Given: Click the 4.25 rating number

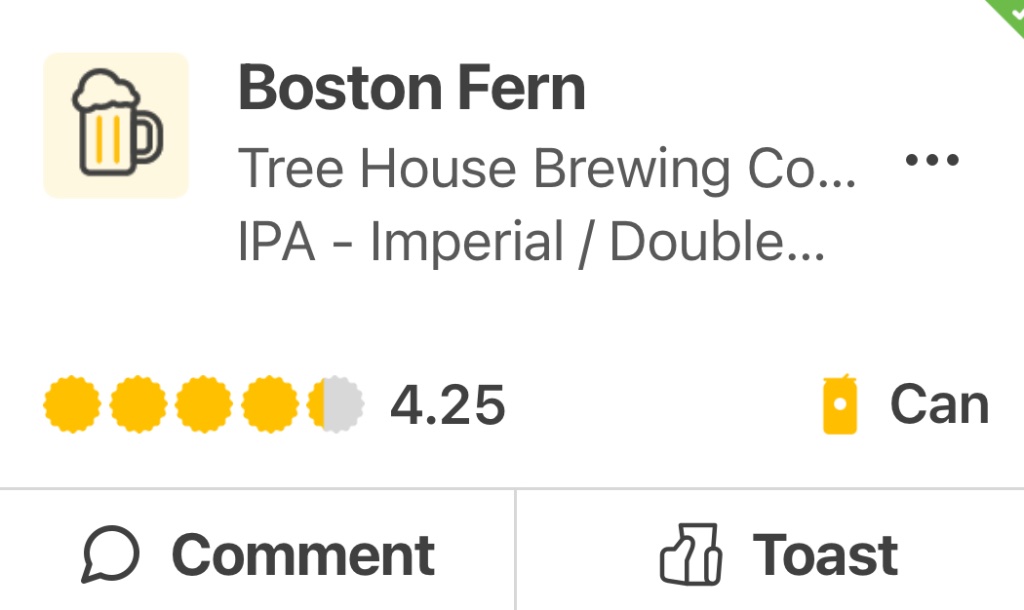Looking at the screenshot, I should point(447,405).
